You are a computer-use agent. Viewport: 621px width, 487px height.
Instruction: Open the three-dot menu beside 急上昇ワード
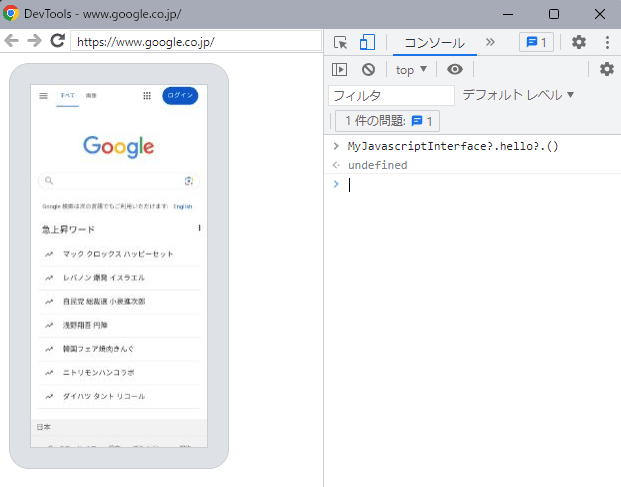(199, 228)
